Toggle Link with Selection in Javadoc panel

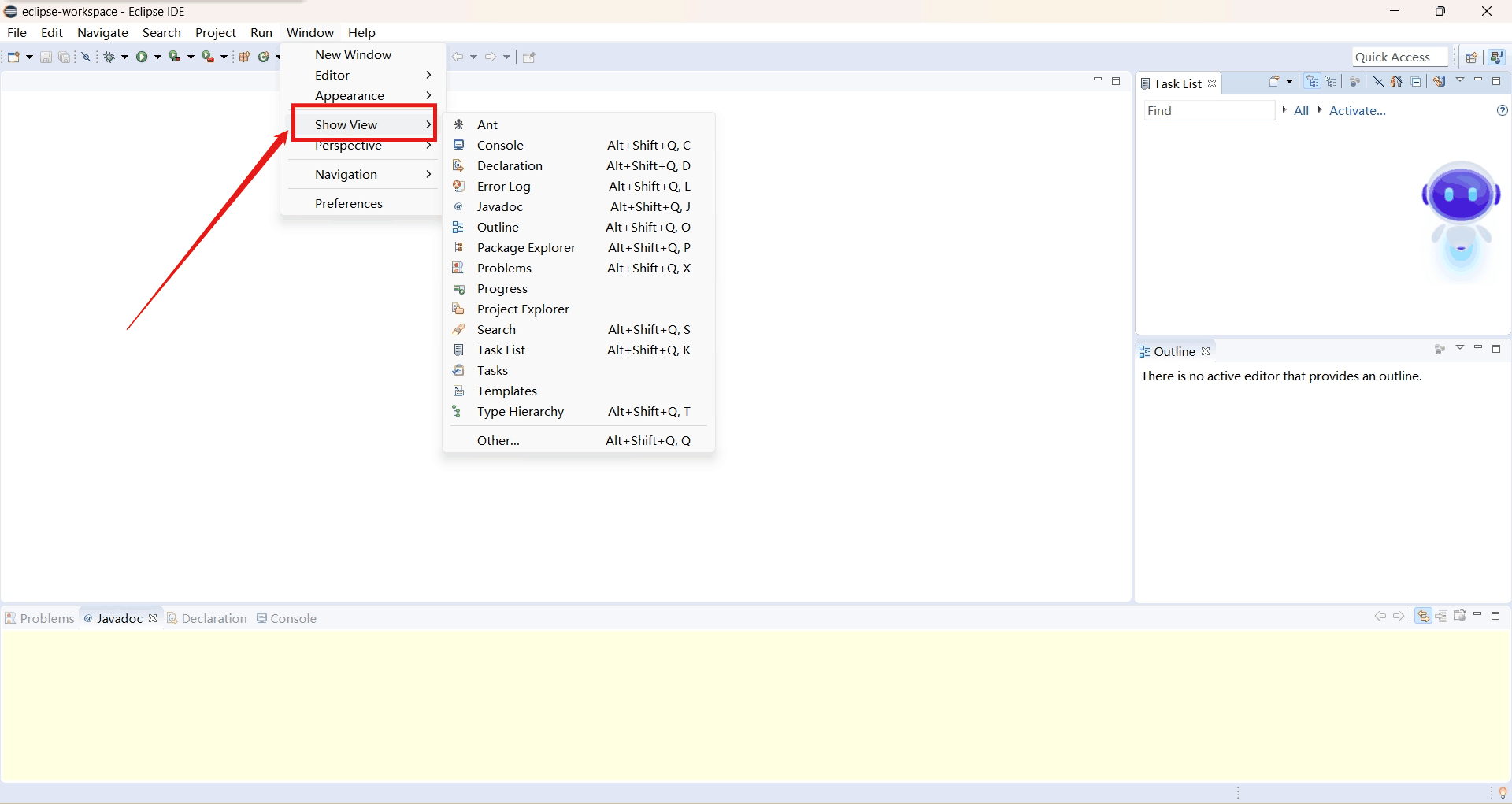pos(1423,616)
